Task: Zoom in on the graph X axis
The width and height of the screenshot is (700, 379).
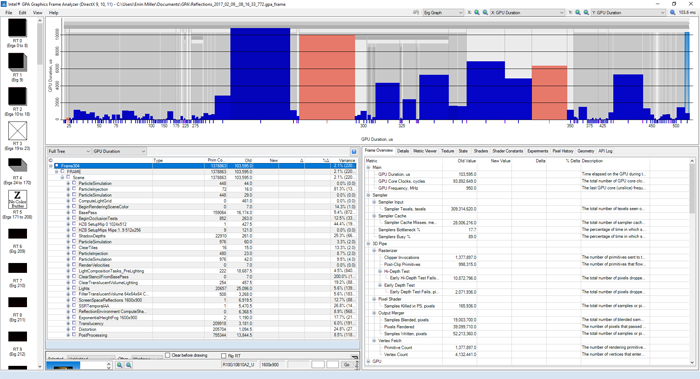Action: 477,12
